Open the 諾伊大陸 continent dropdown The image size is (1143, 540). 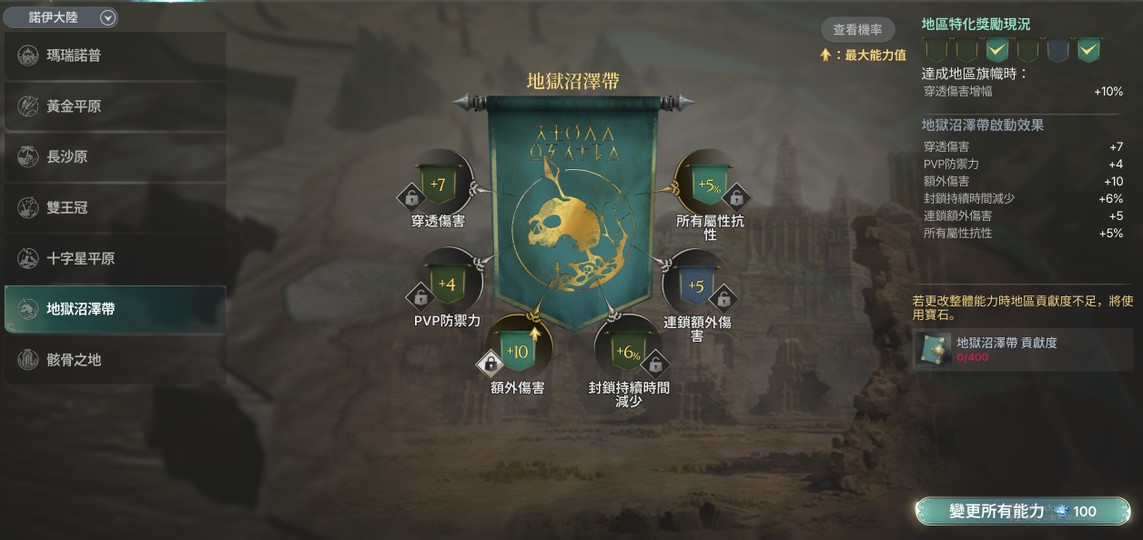tap(61, 17)
